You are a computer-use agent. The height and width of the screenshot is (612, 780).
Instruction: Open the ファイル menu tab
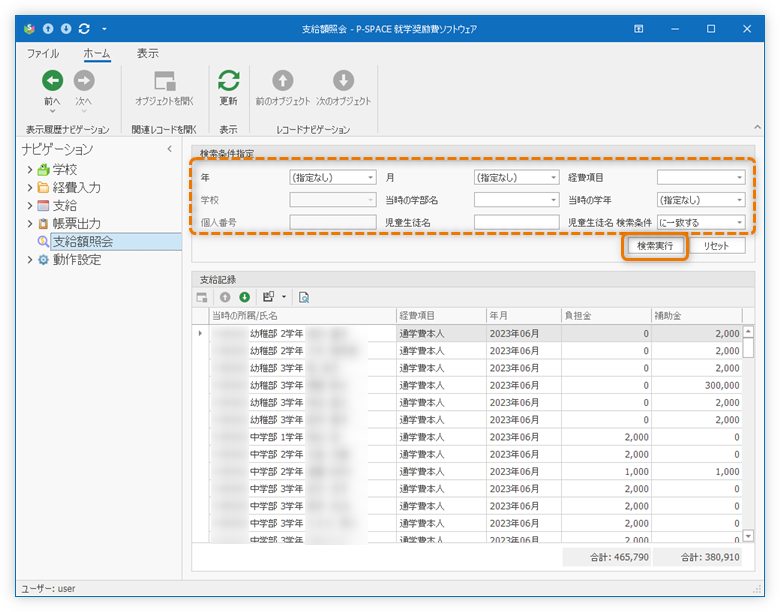point(43,54)
